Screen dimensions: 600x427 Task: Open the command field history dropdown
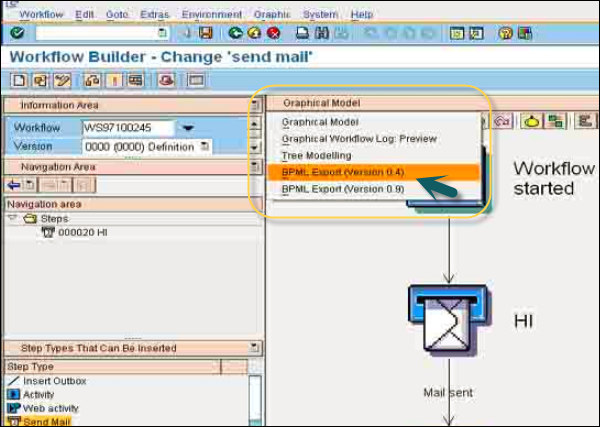point(162,33)
